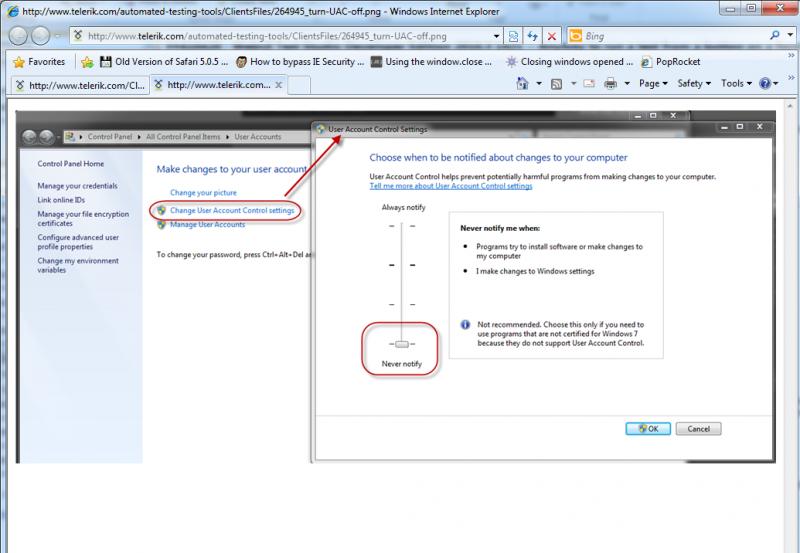
Task: Click the telerik site icon in address bar
Action: (78, 36)
